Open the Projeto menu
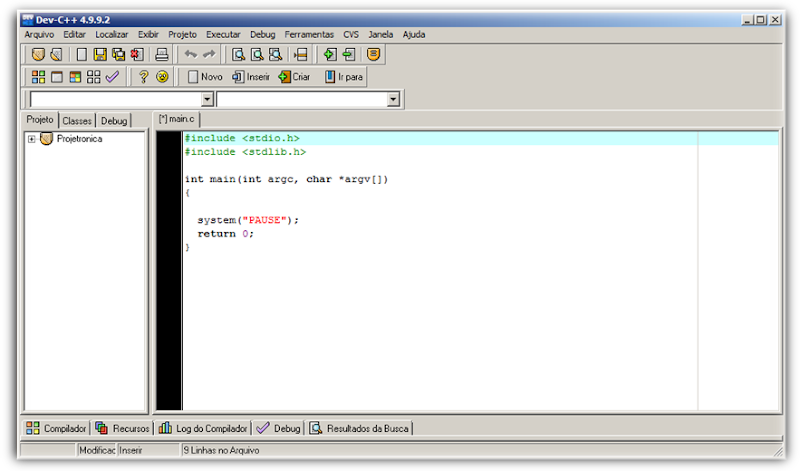This screenshot has width=800, height=471. point(182,34)
